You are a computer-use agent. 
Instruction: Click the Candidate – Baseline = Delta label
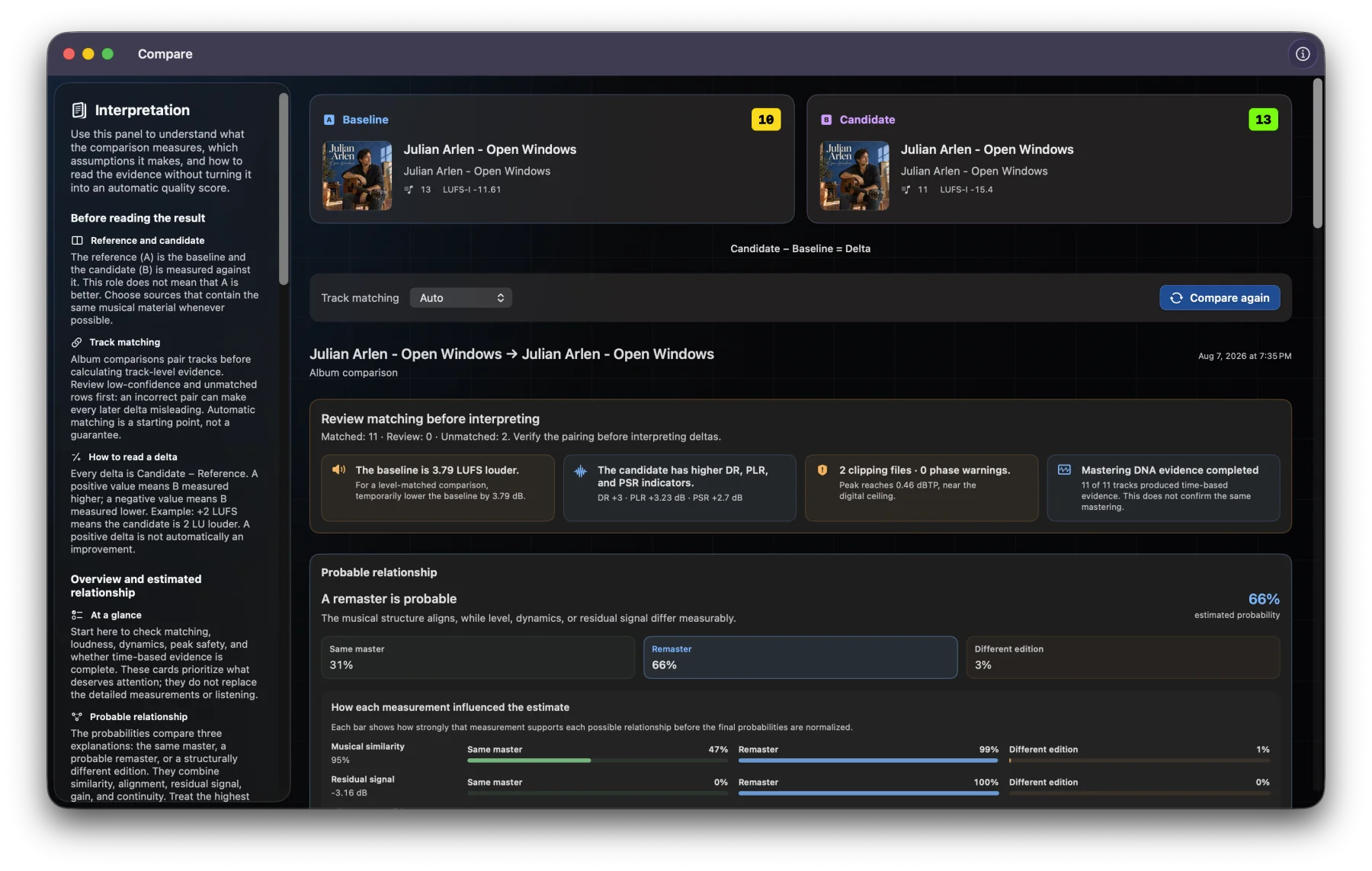[800, 249]
